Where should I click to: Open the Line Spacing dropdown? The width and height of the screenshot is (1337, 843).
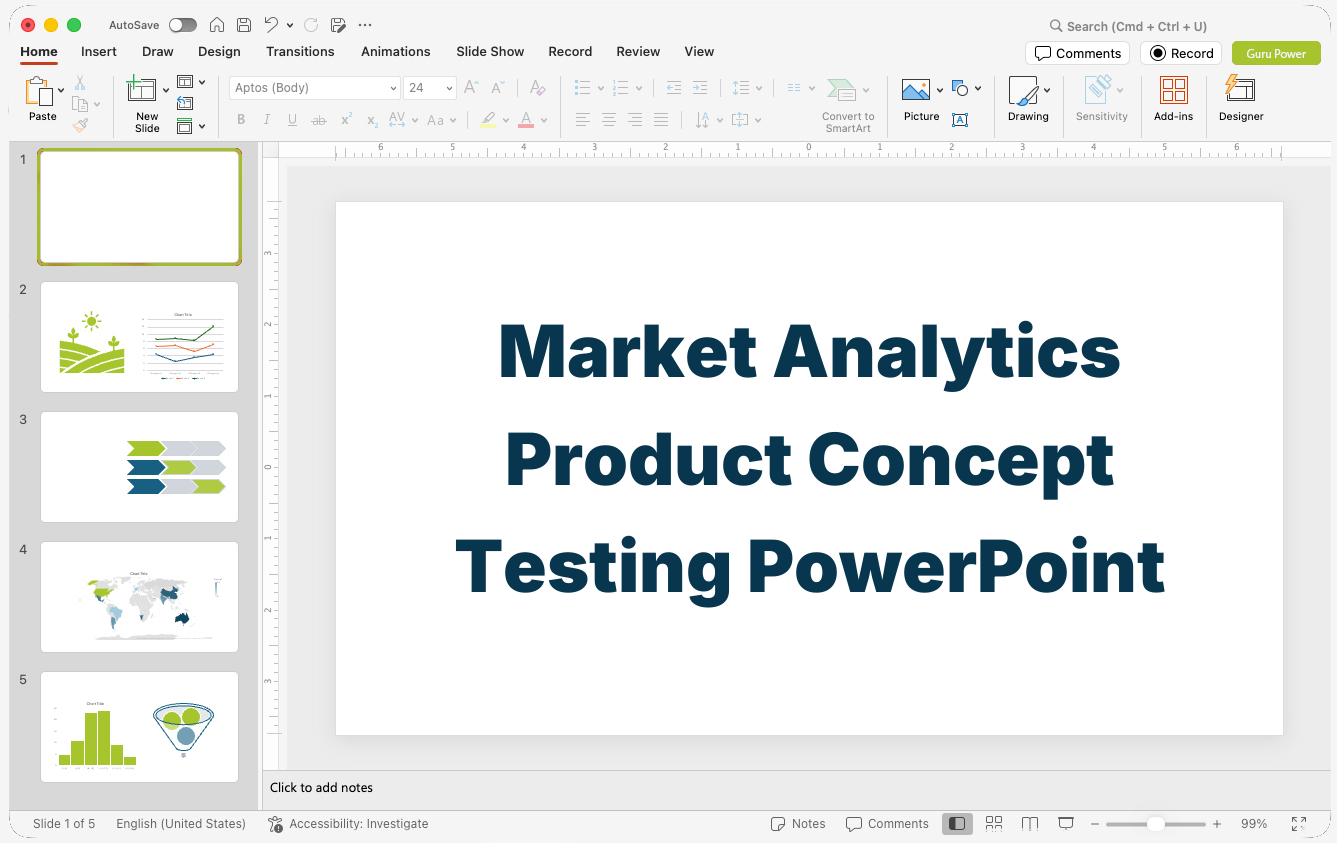click(x=746, y=88)
